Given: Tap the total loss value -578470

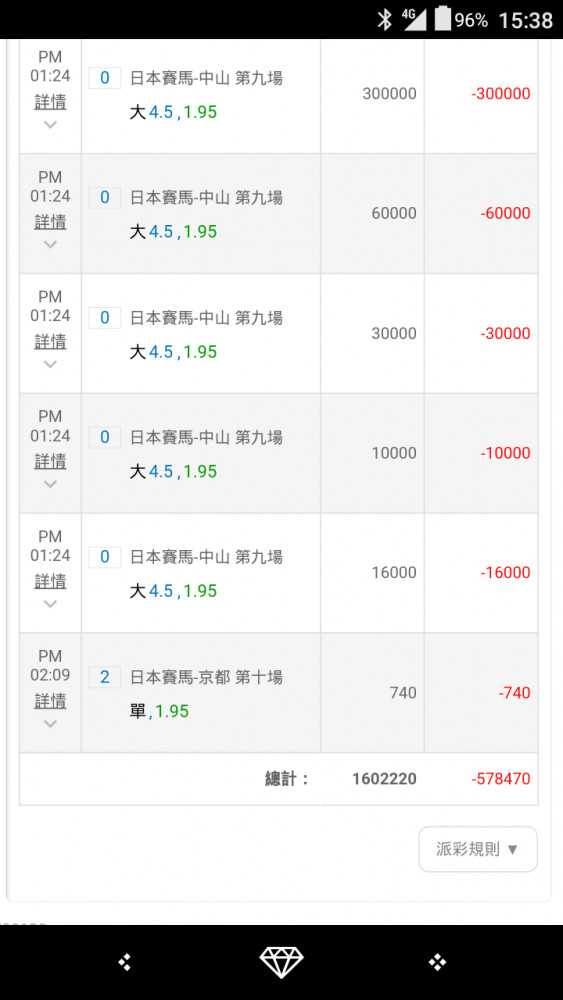Looking at the screenshot, I should click(x=501, y=779).
